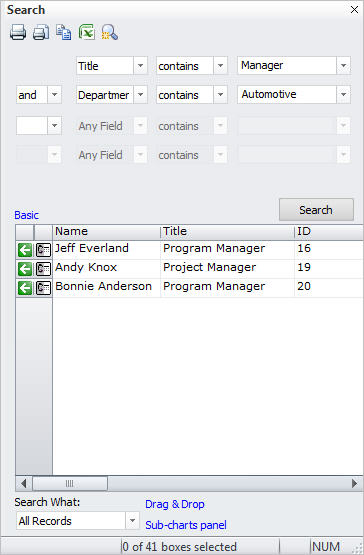Sort results by Name column header
The height and width of the screenshot is (555, 364).
tap(106, 232)
